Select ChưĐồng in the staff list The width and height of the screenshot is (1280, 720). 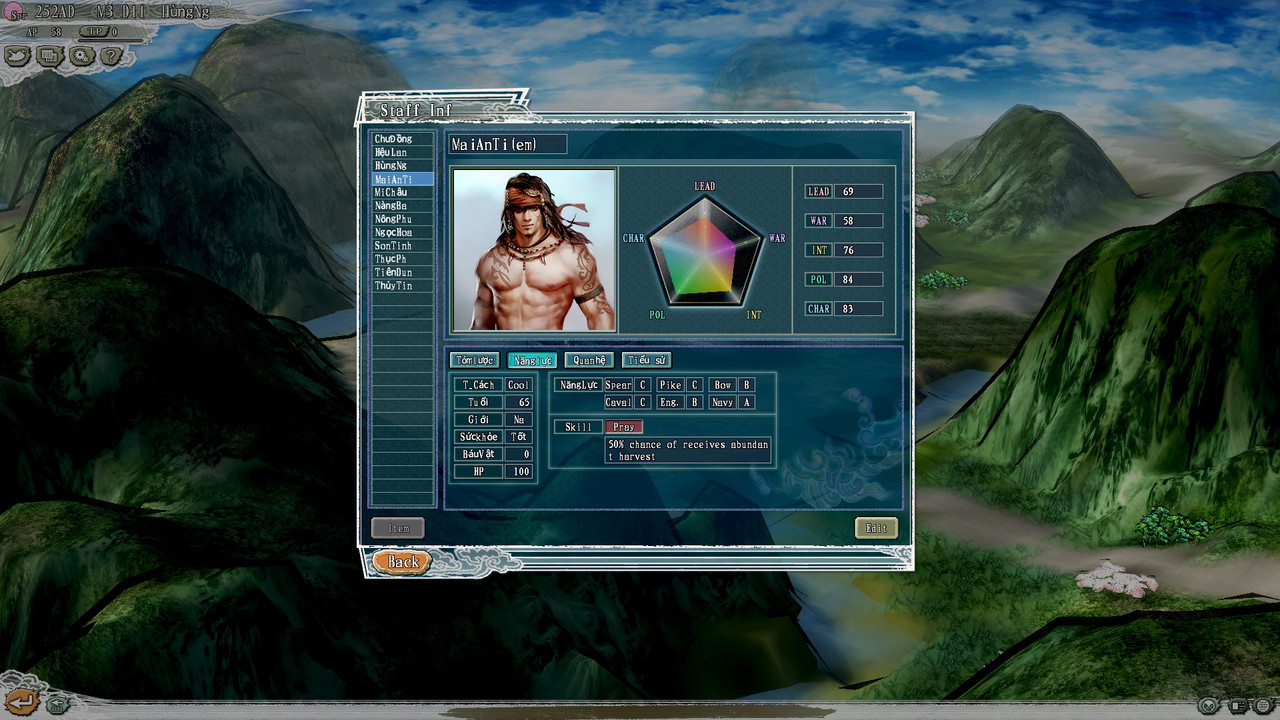coord(402,139)
